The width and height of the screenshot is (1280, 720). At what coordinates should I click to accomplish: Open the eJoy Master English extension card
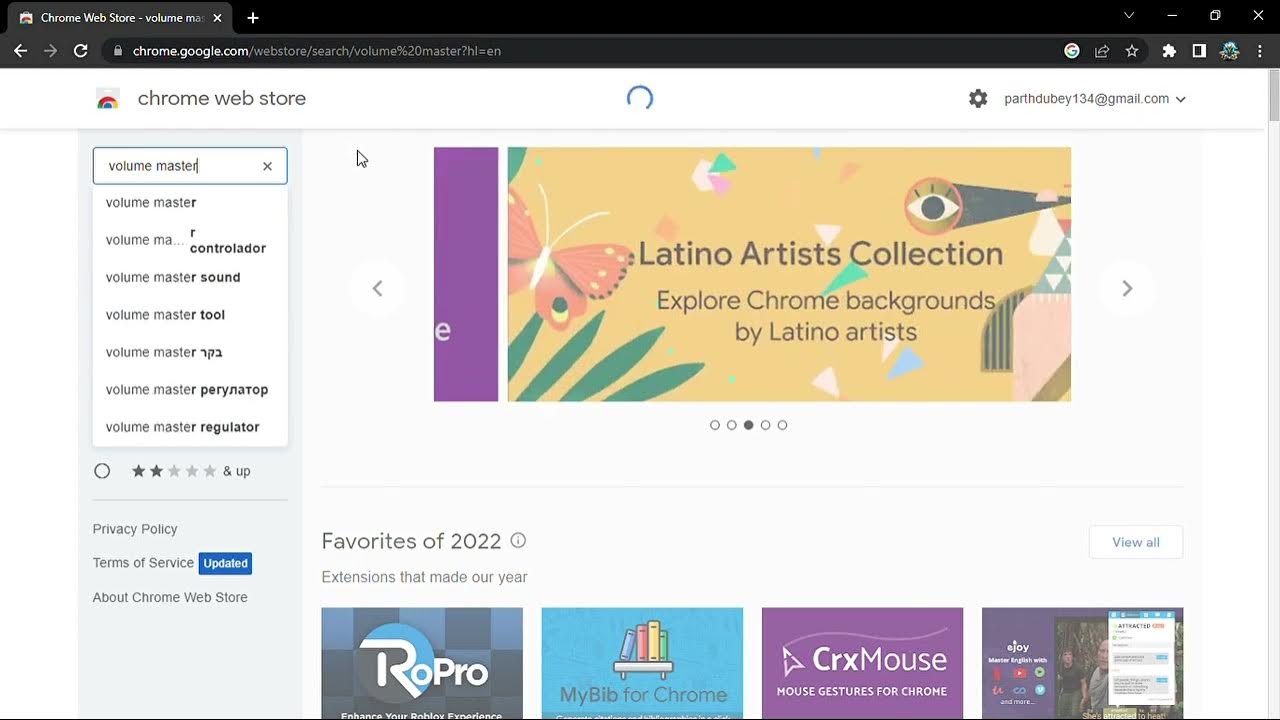pos(1082,663)
